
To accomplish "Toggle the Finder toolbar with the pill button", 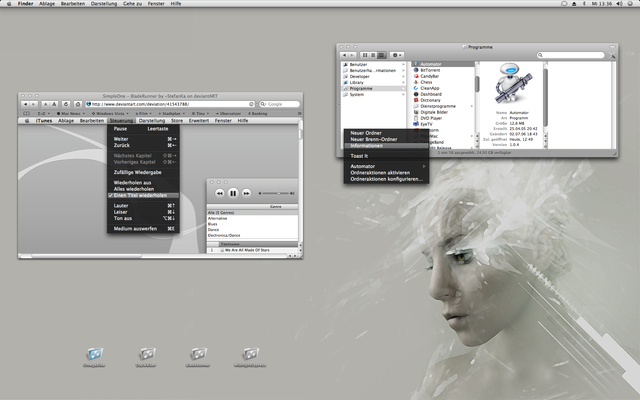I will click(x=612, y=47).
